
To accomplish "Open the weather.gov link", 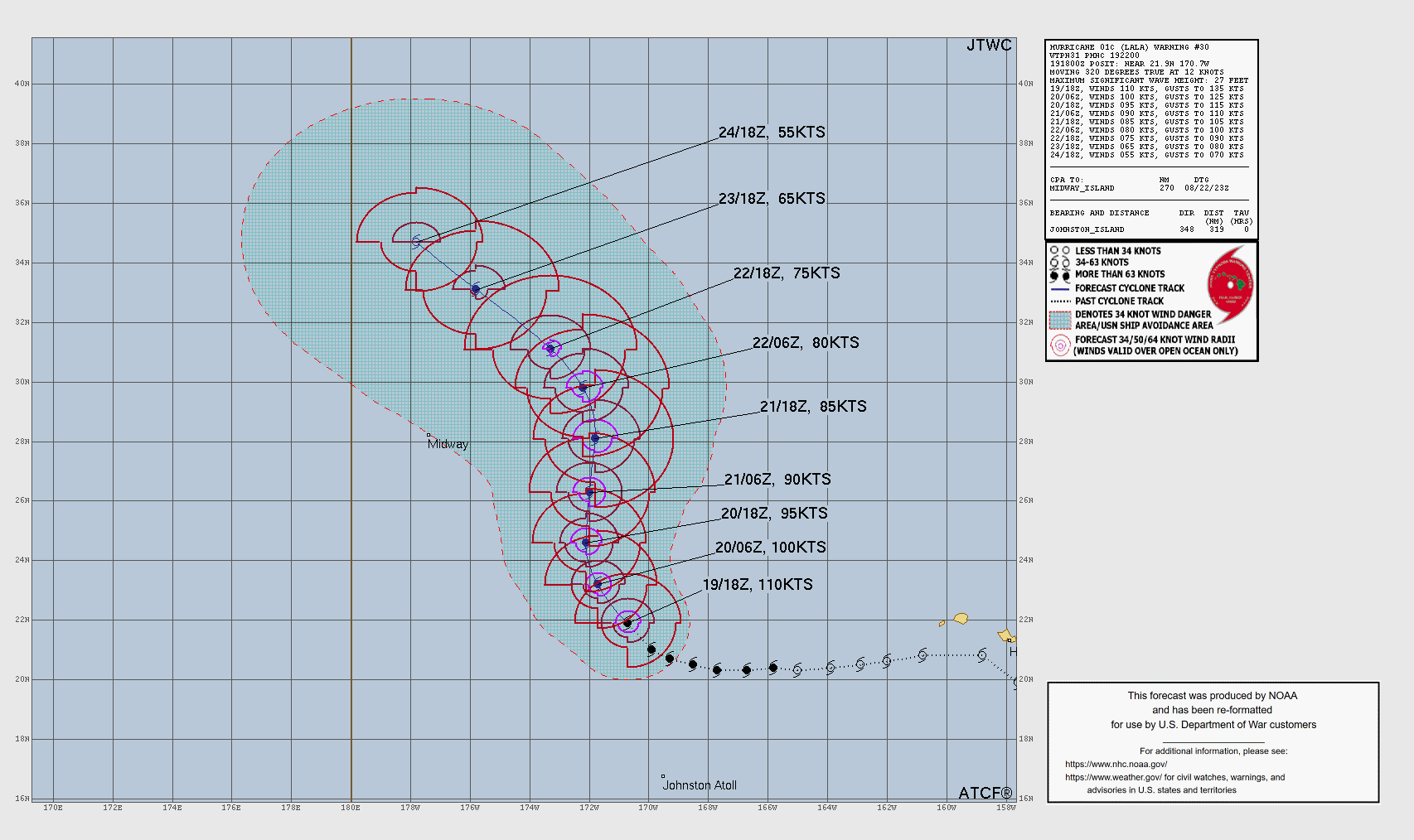I will point(1113,778).
